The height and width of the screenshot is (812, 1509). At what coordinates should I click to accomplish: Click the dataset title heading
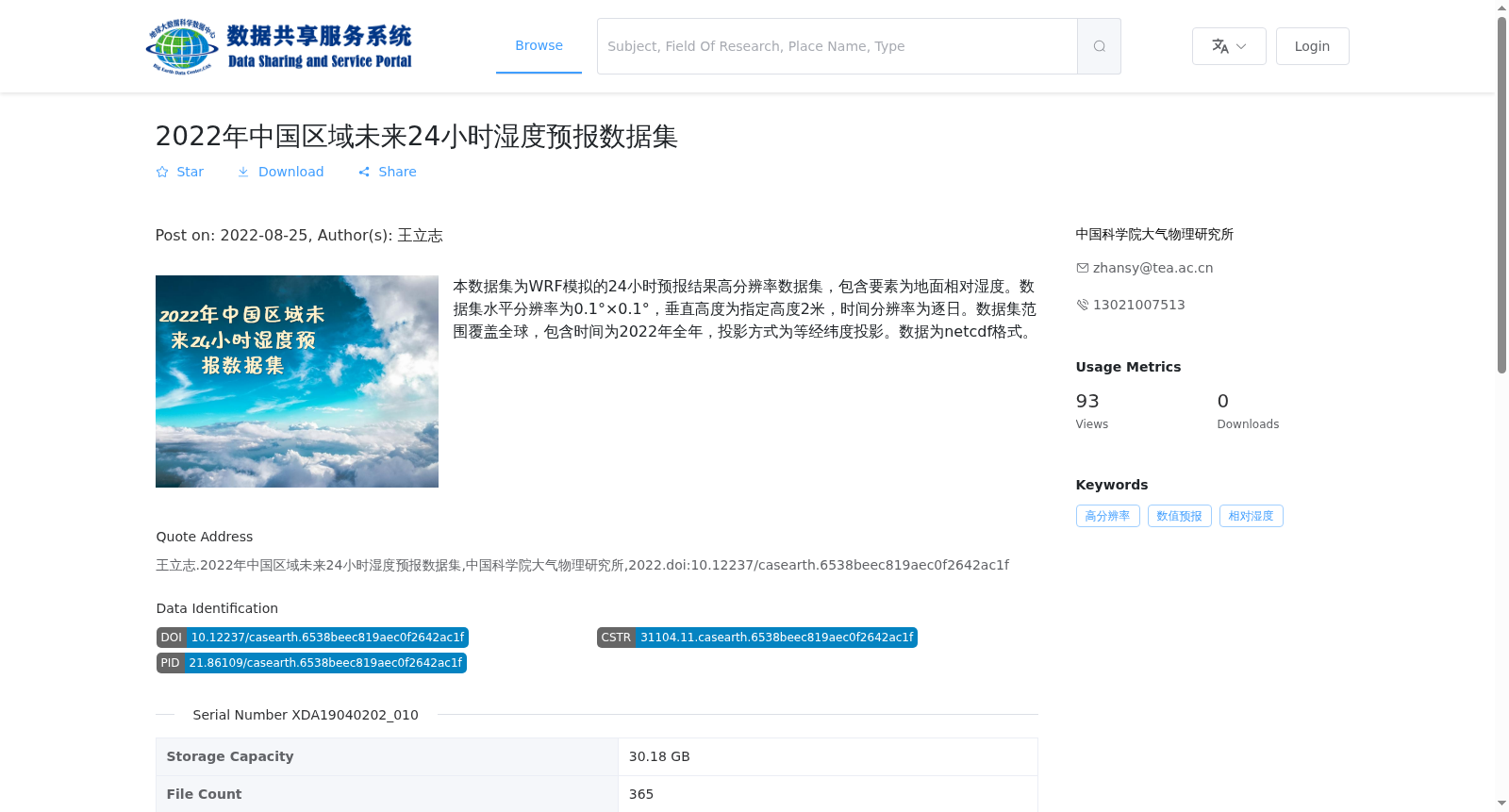[x=416, y=136]
